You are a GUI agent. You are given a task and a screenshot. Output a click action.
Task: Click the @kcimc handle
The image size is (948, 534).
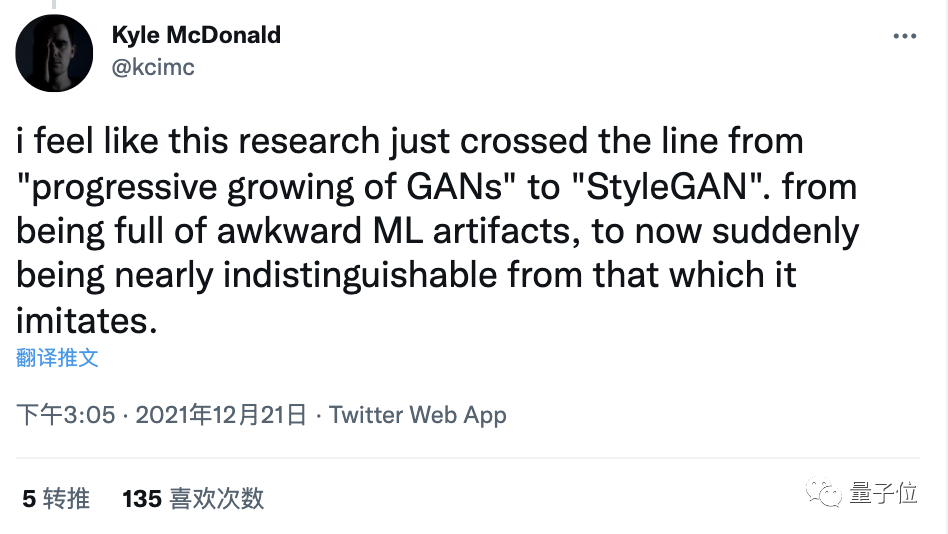(153, 67)
